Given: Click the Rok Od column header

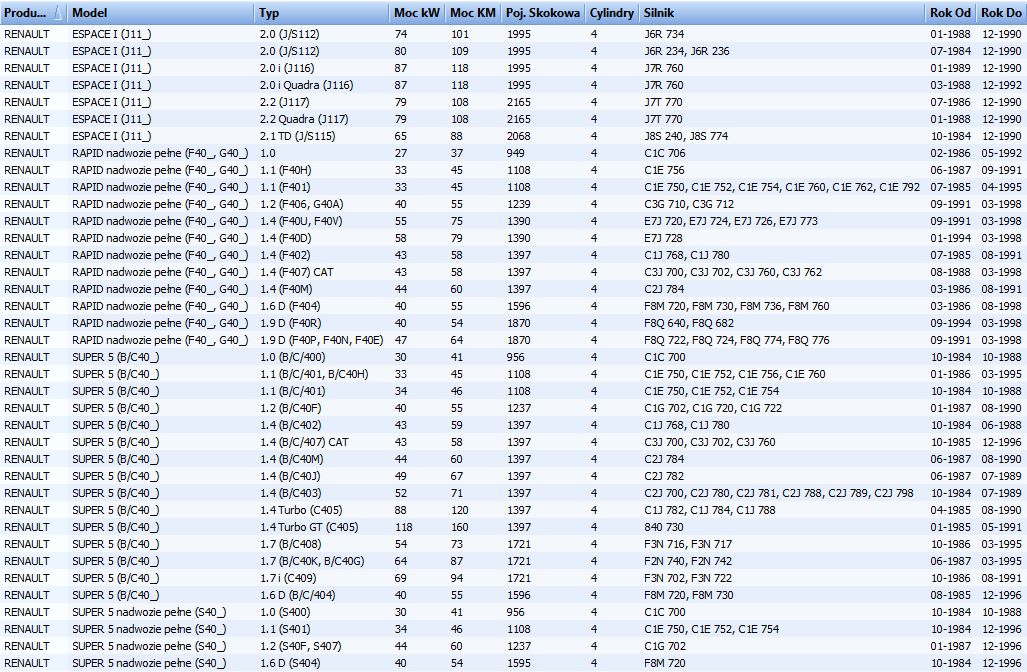Looking at the screenshot, I should click(x=950, y=12).
